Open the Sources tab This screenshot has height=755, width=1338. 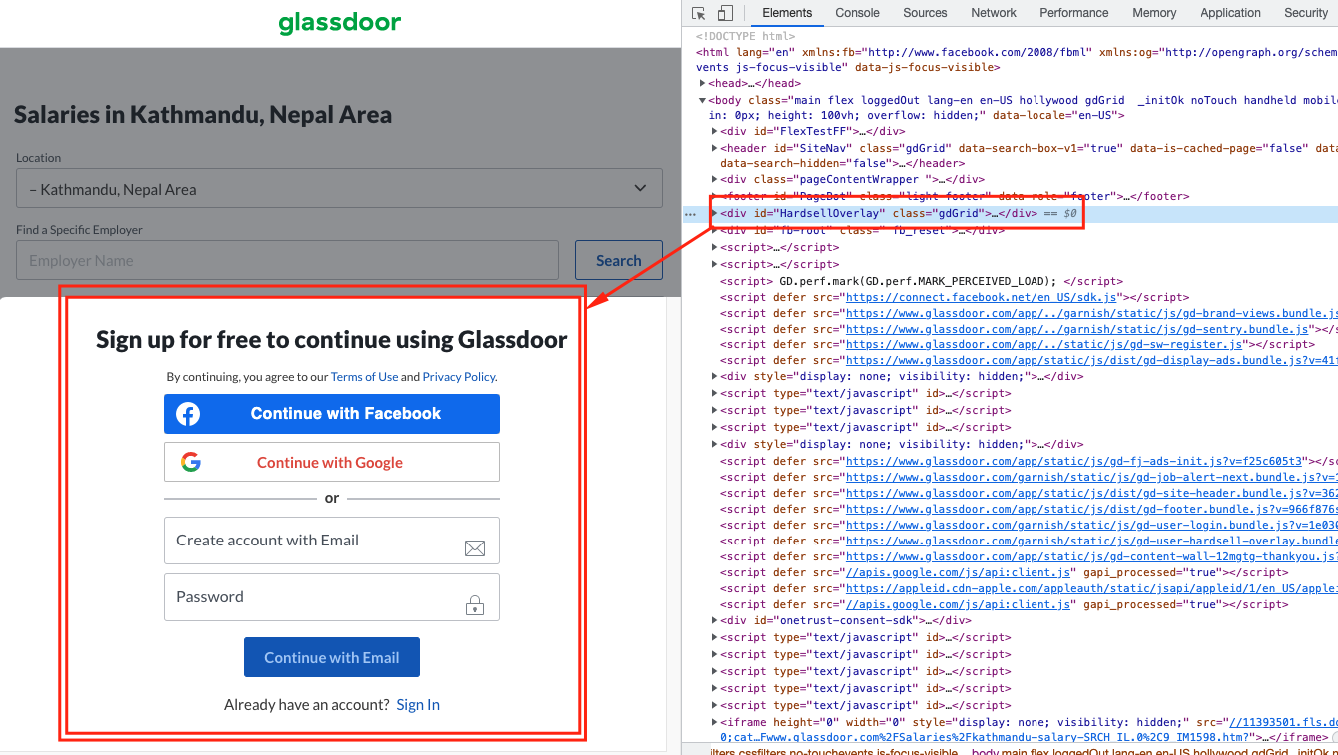pyautogui.click(x=925, y=13)
